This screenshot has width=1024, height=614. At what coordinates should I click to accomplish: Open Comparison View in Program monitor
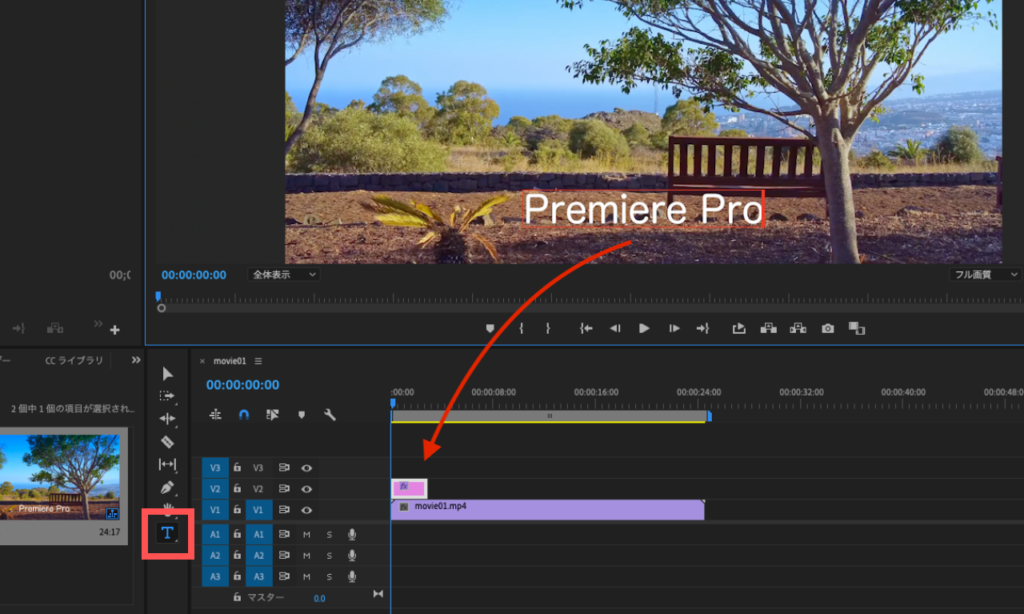(857, 329)
